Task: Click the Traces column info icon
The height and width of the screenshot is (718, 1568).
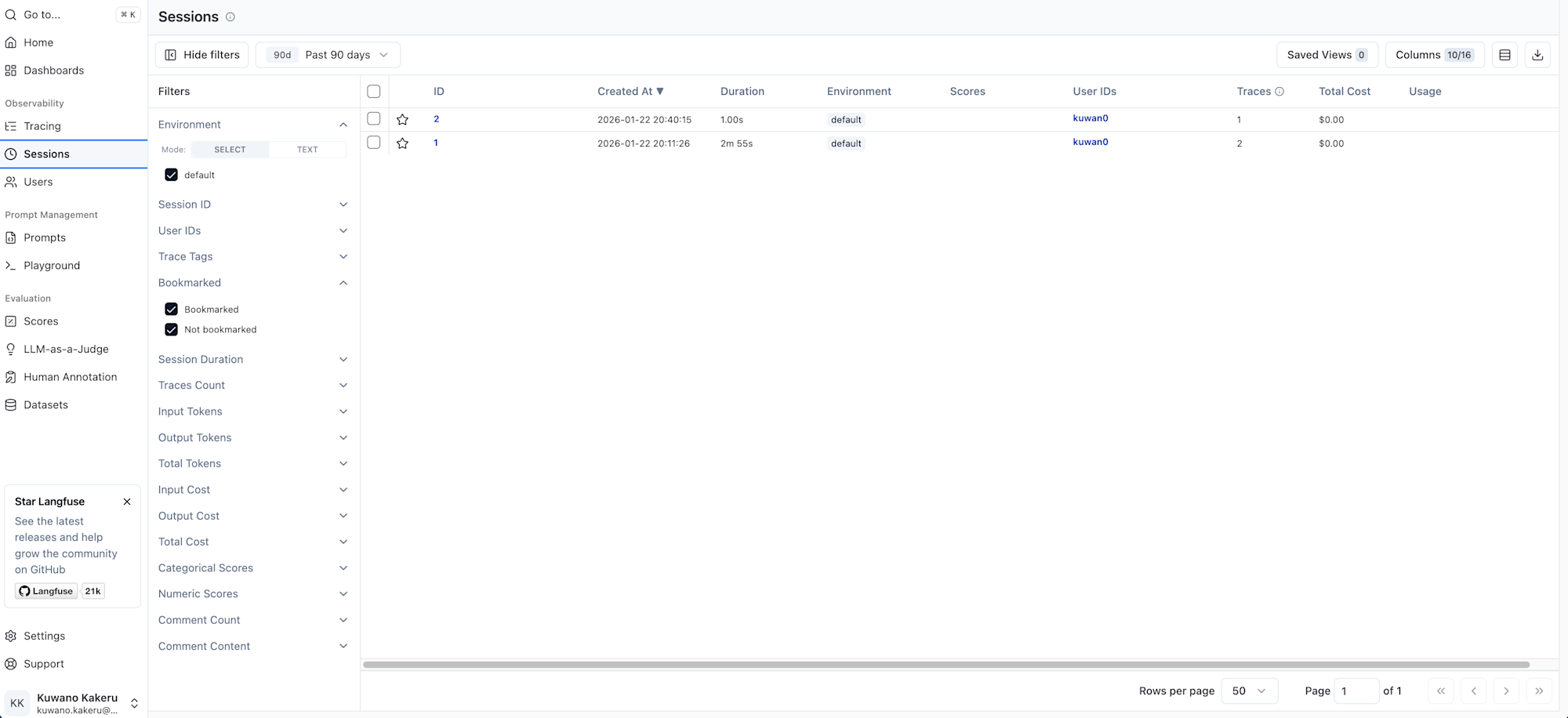Action: click(1279, 92)
